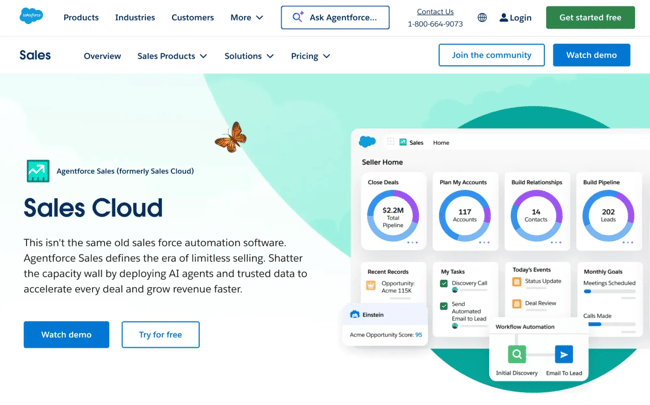The image size is (650, 405).
Task: Click the Initial Discovery search icon
Action: click(517, 354)
